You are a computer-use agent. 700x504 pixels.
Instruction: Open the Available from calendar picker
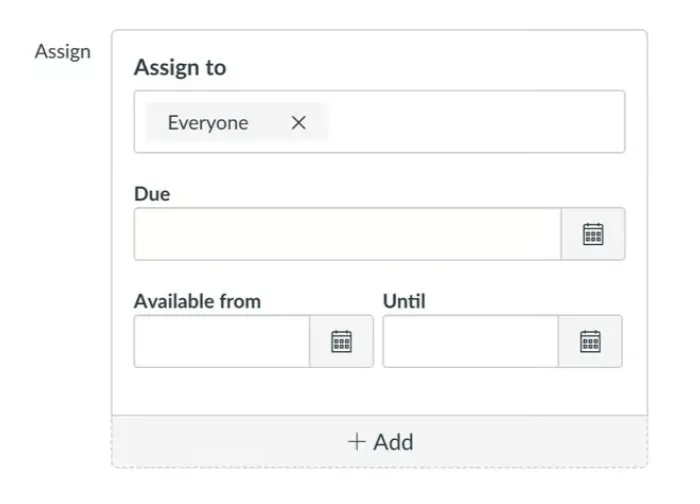click(x=341, y=341)
